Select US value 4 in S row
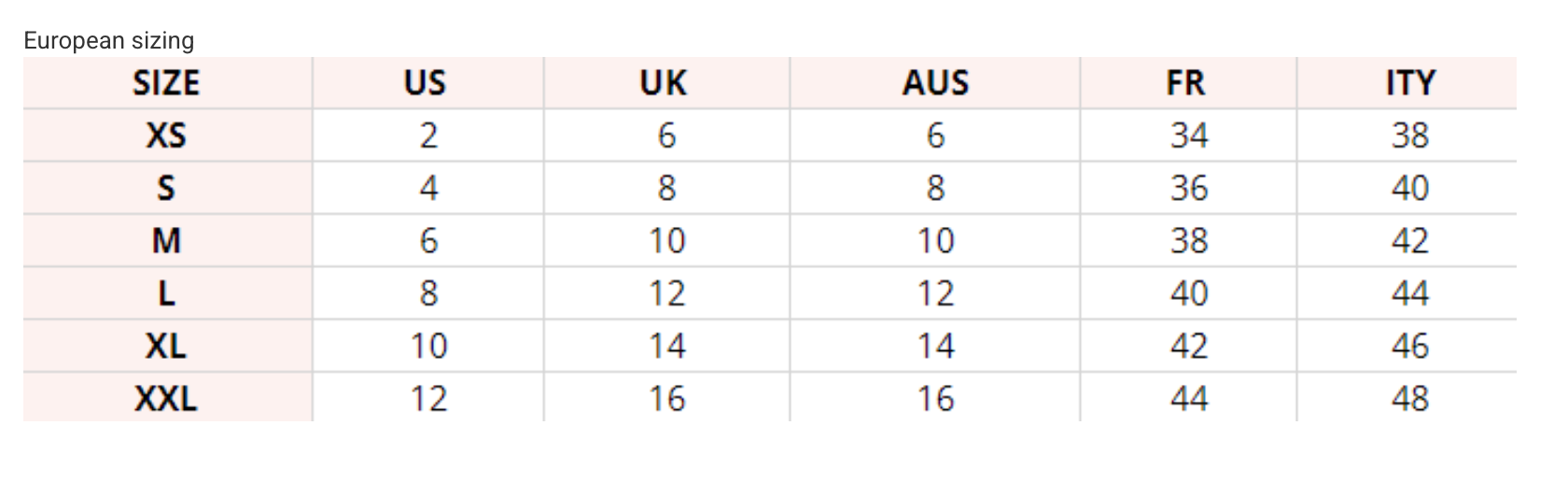Screen dimensions: 1568x482 coord(428,189)
